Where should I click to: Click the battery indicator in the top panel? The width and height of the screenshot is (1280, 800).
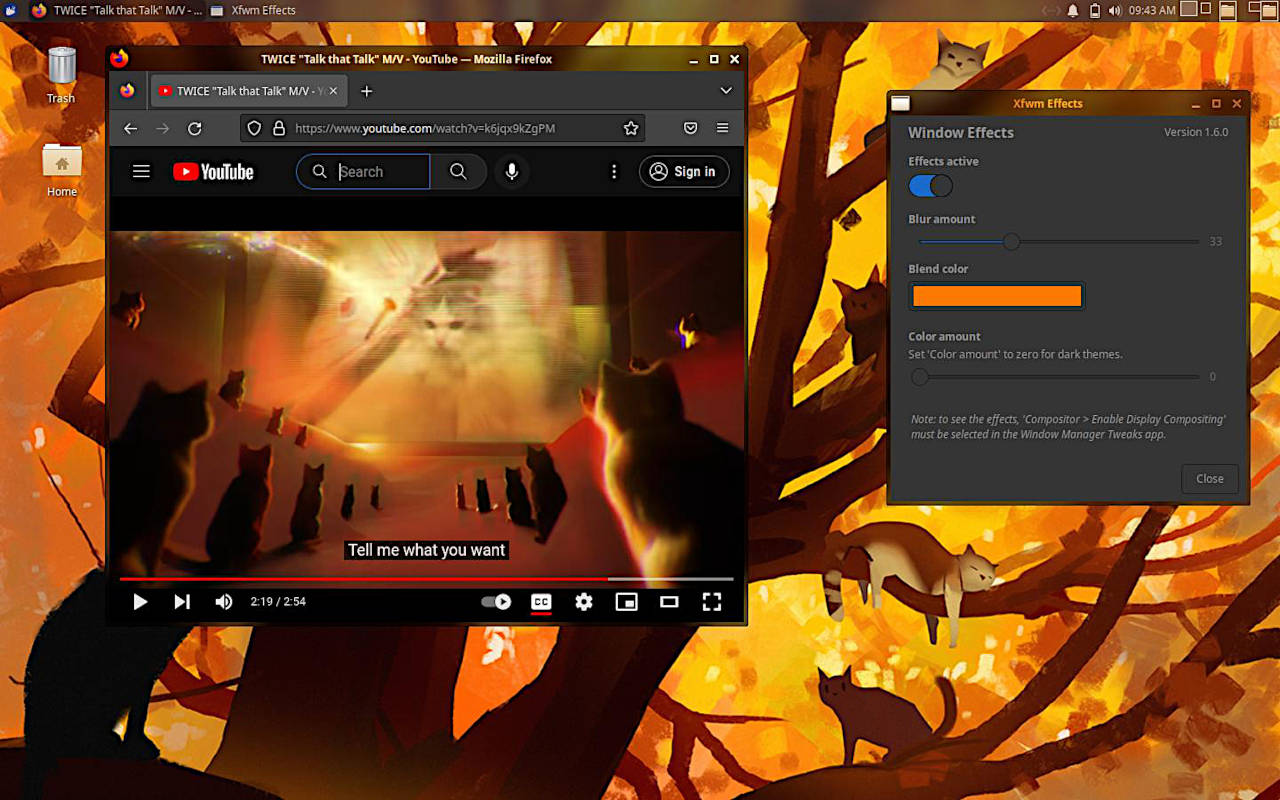click(1095, 10)
